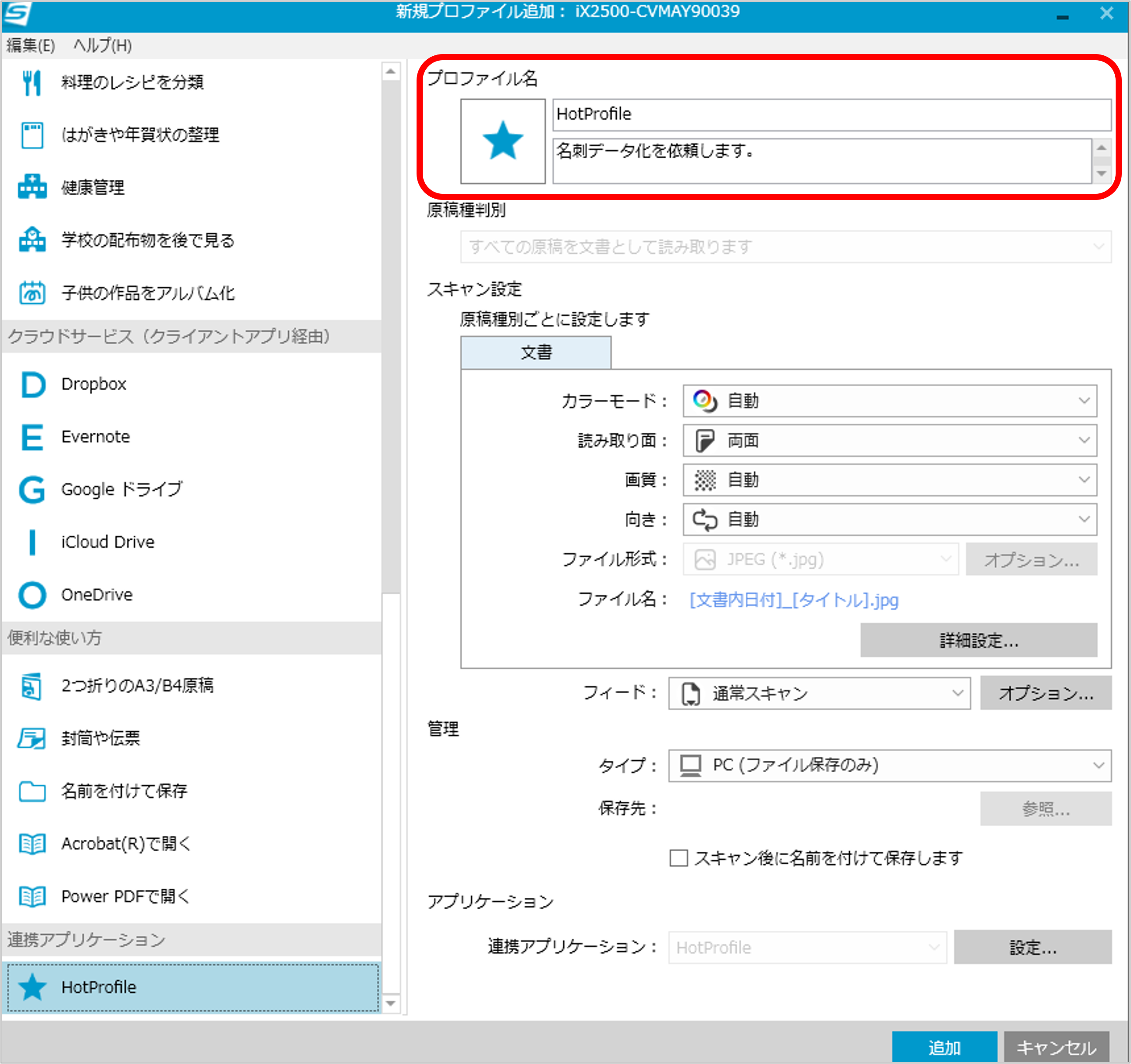
Task: Select the Dropbox profile icon
Action: pos(33,385)
